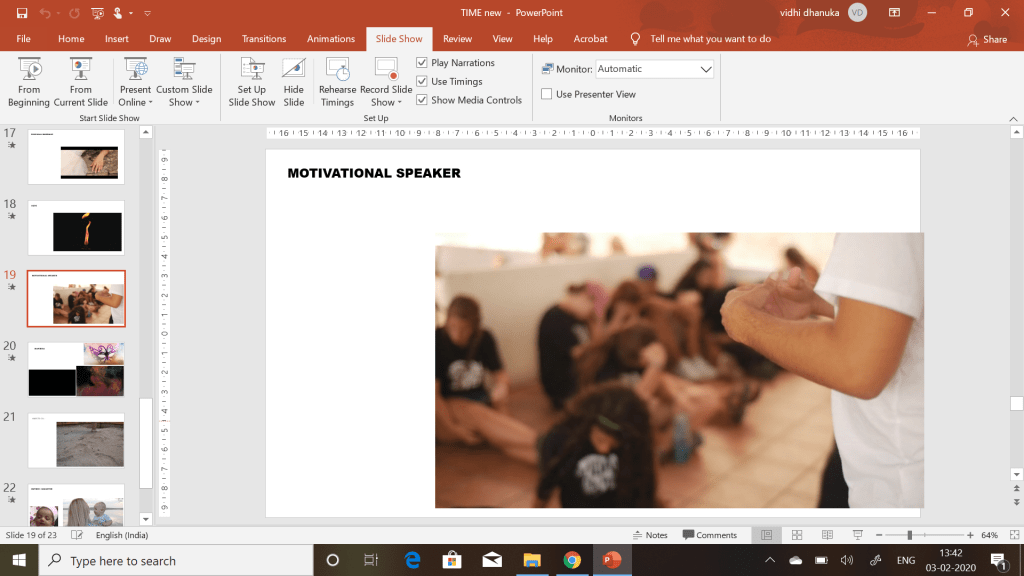Viewport: 1024px width, 576px height.
Task: Start slideshow From Current Slide
Action: [81, 81]
